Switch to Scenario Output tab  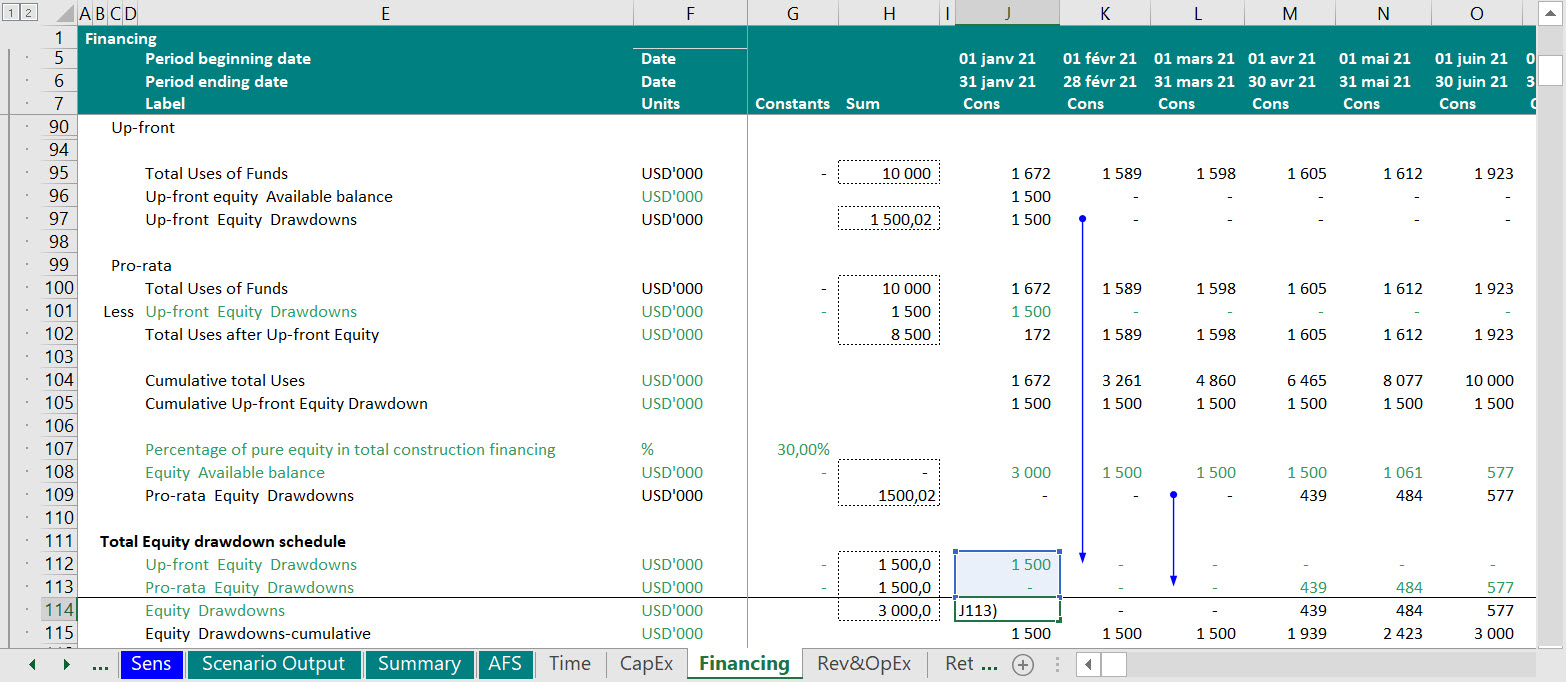click(x=273, y=664)
